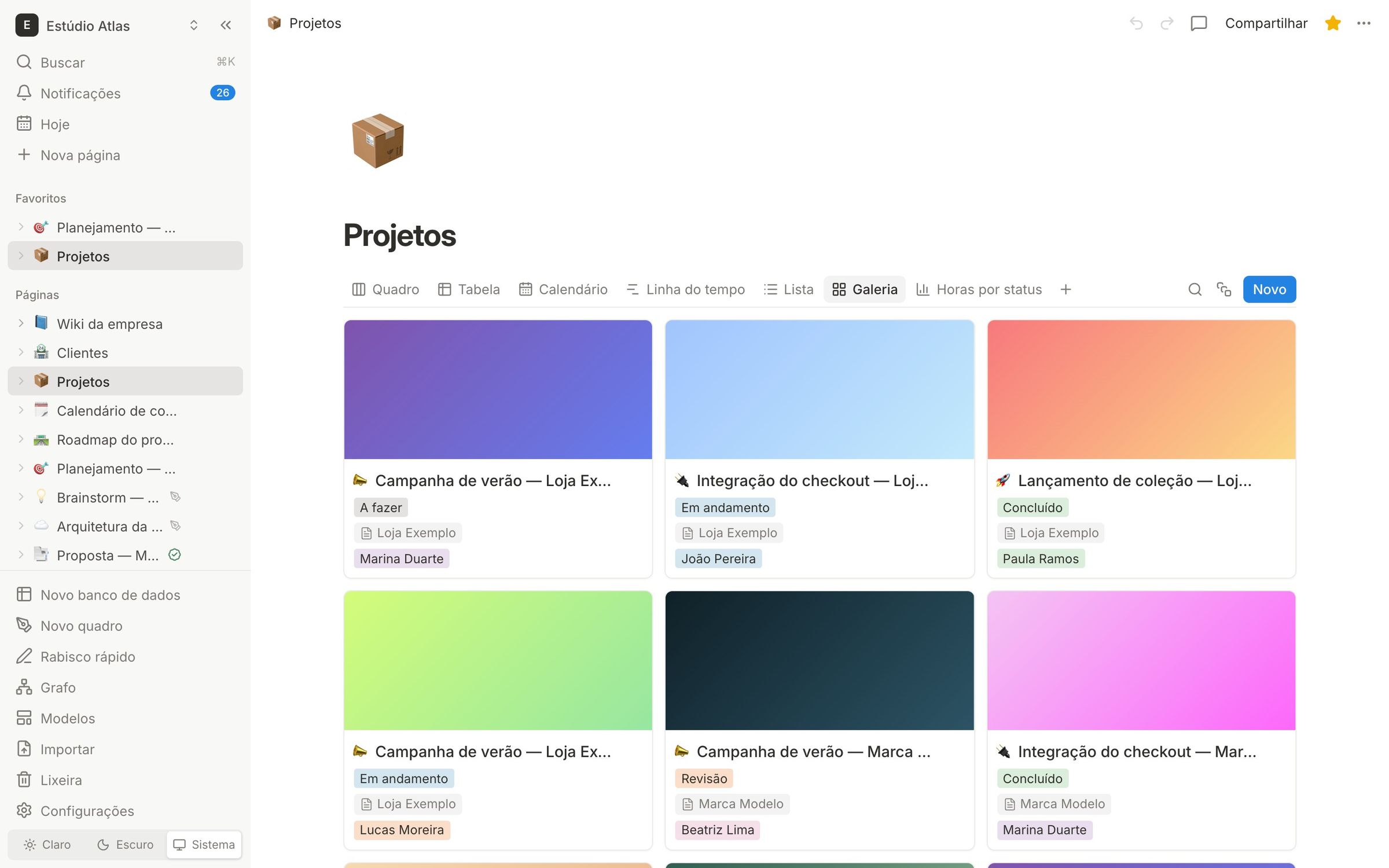Expand Planejamento under Favoritos

(x=21, y=227)
